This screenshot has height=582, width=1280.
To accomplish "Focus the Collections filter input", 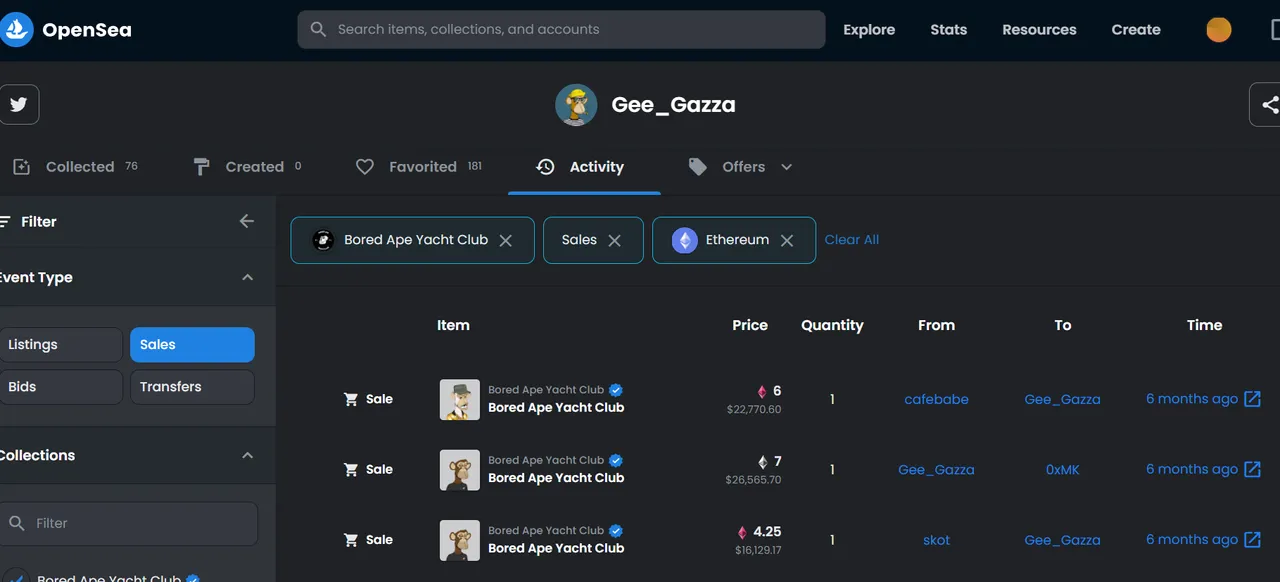I will point(128,523).
